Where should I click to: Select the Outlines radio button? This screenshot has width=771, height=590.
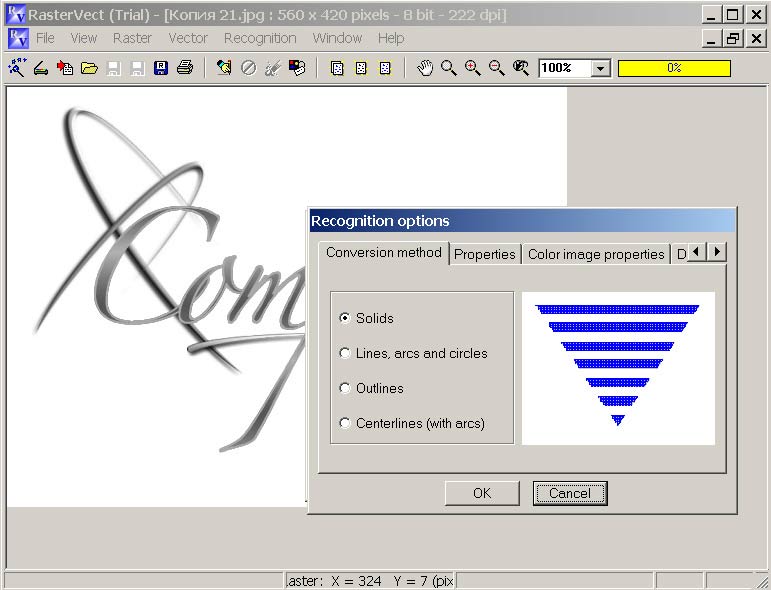[346, 388]
